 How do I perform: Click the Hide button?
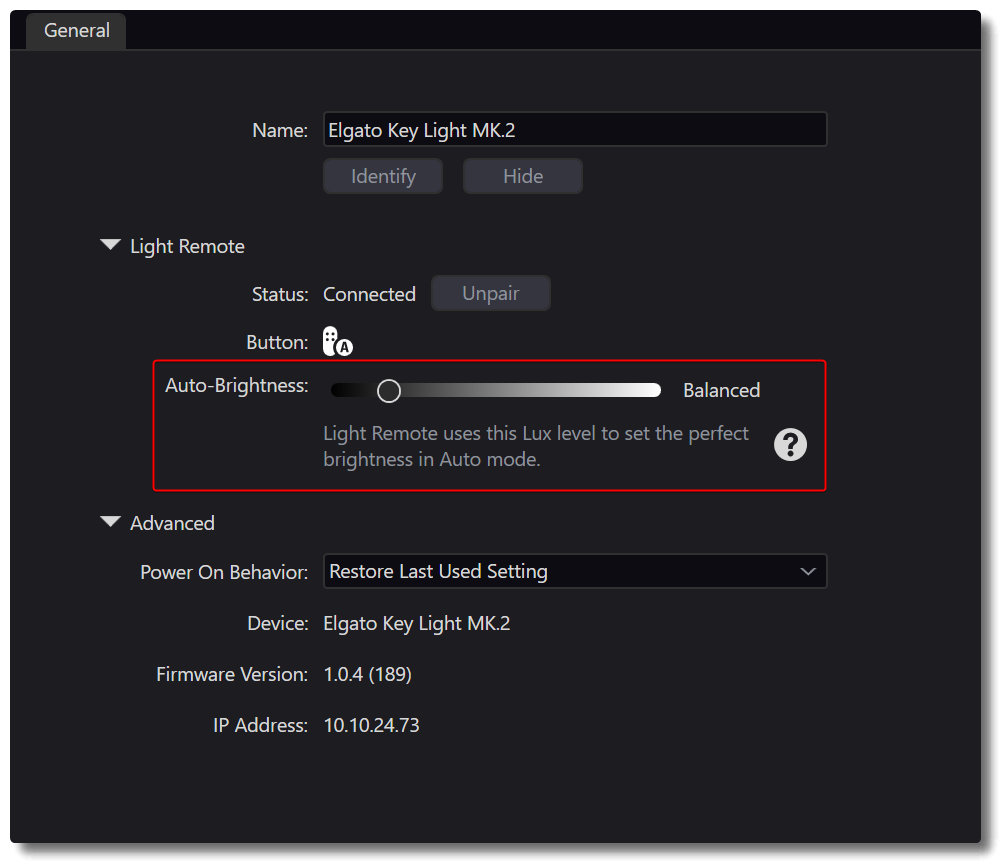click(523, 176)
